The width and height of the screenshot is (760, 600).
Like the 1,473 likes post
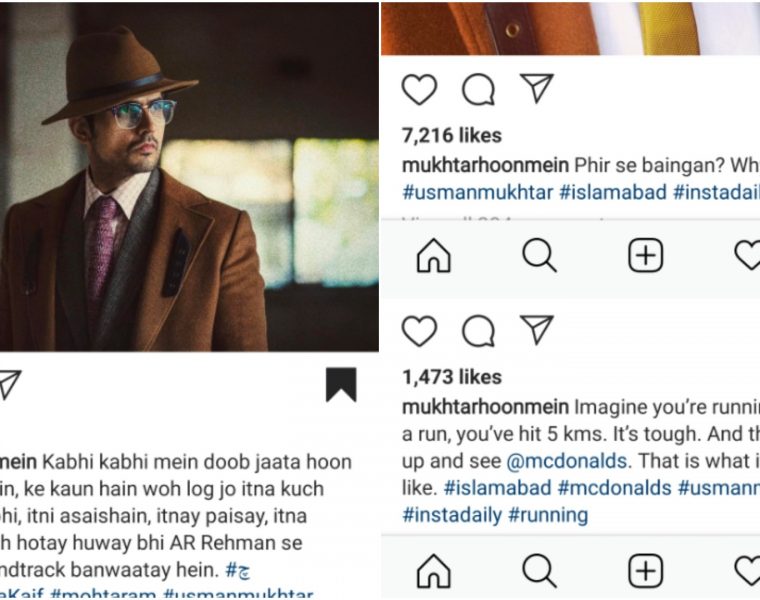[x=419, y=331]
